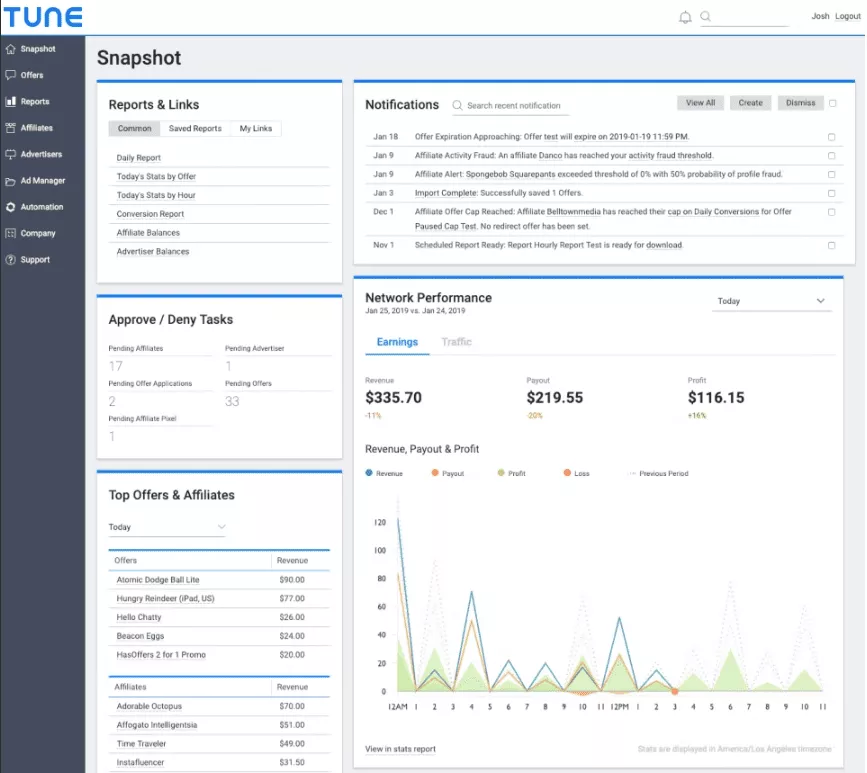Open the notifications bell icon
Screen dimensions: 867x773
[685, 17]
